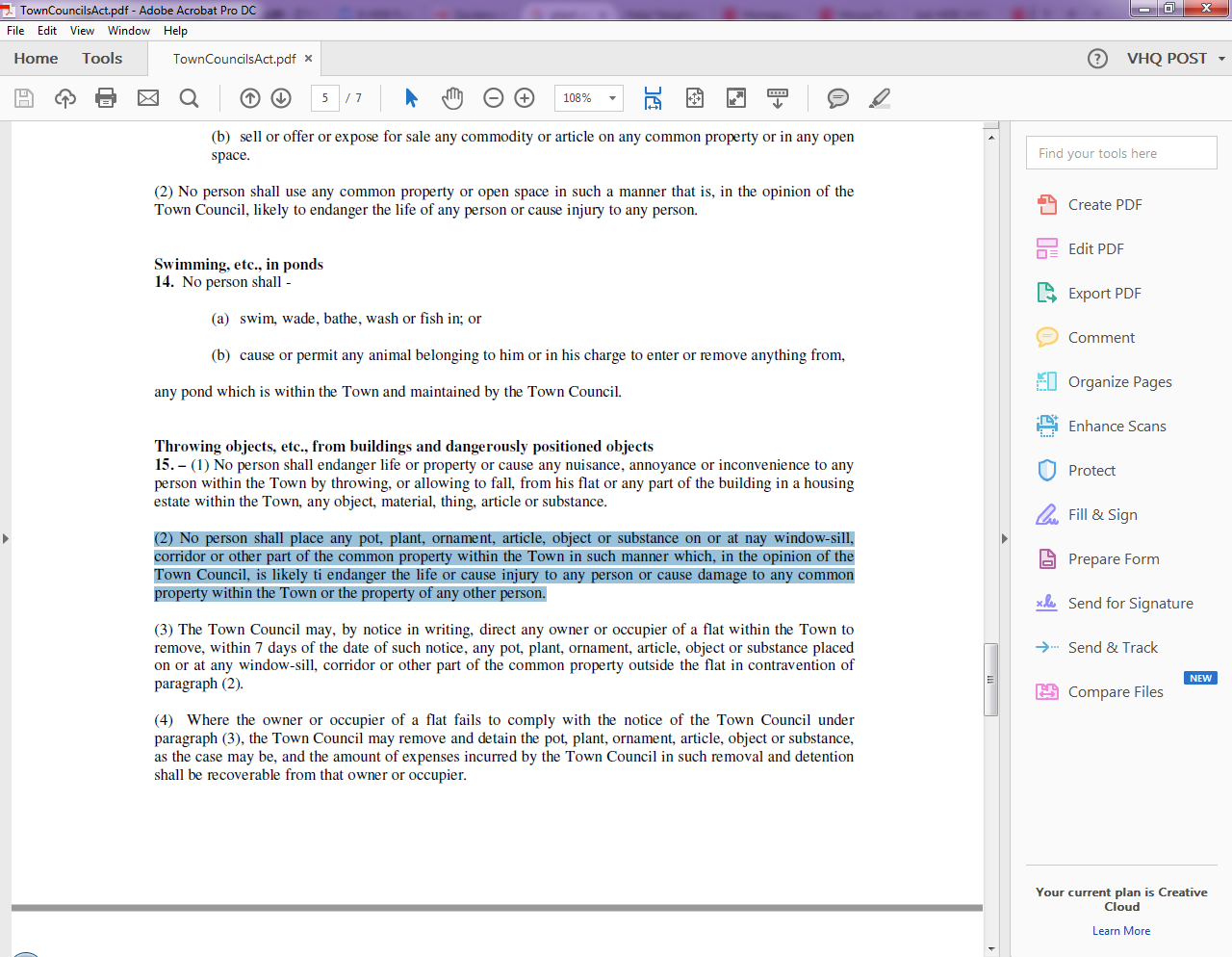Go to previous page arrow
The image size is (1232, 957).
(x=250, y=98)
